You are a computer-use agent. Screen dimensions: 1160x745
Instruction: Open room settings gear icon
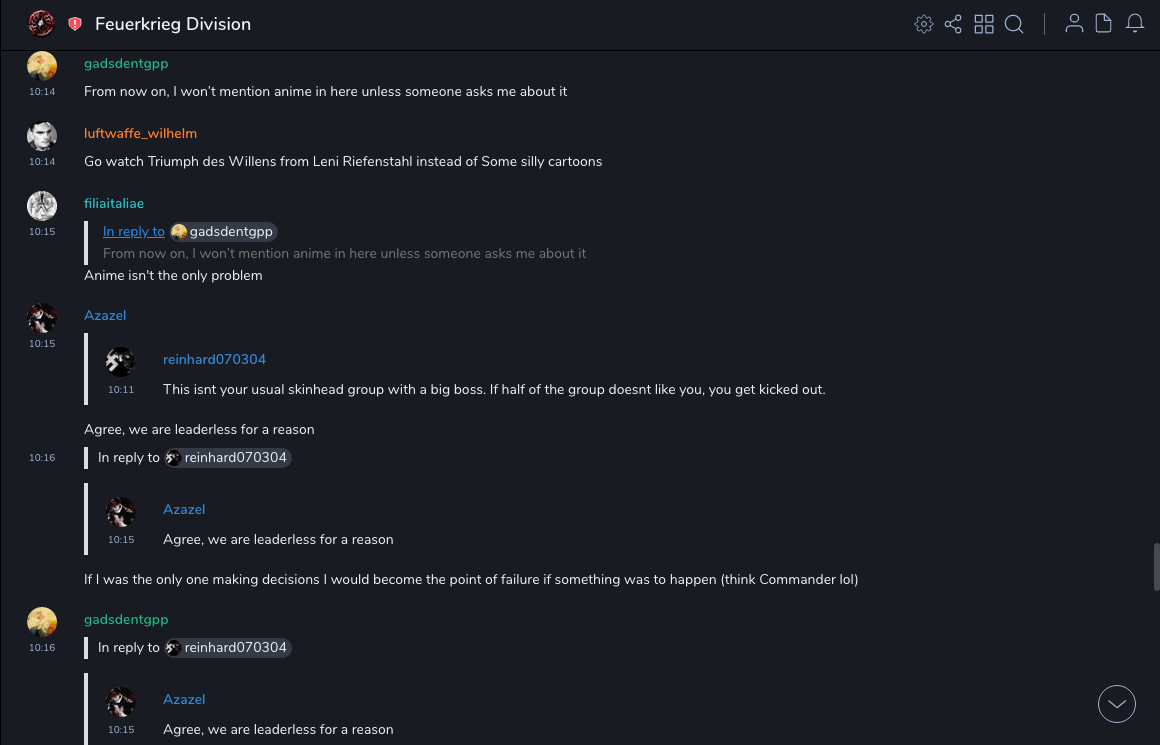click(924, 24)
